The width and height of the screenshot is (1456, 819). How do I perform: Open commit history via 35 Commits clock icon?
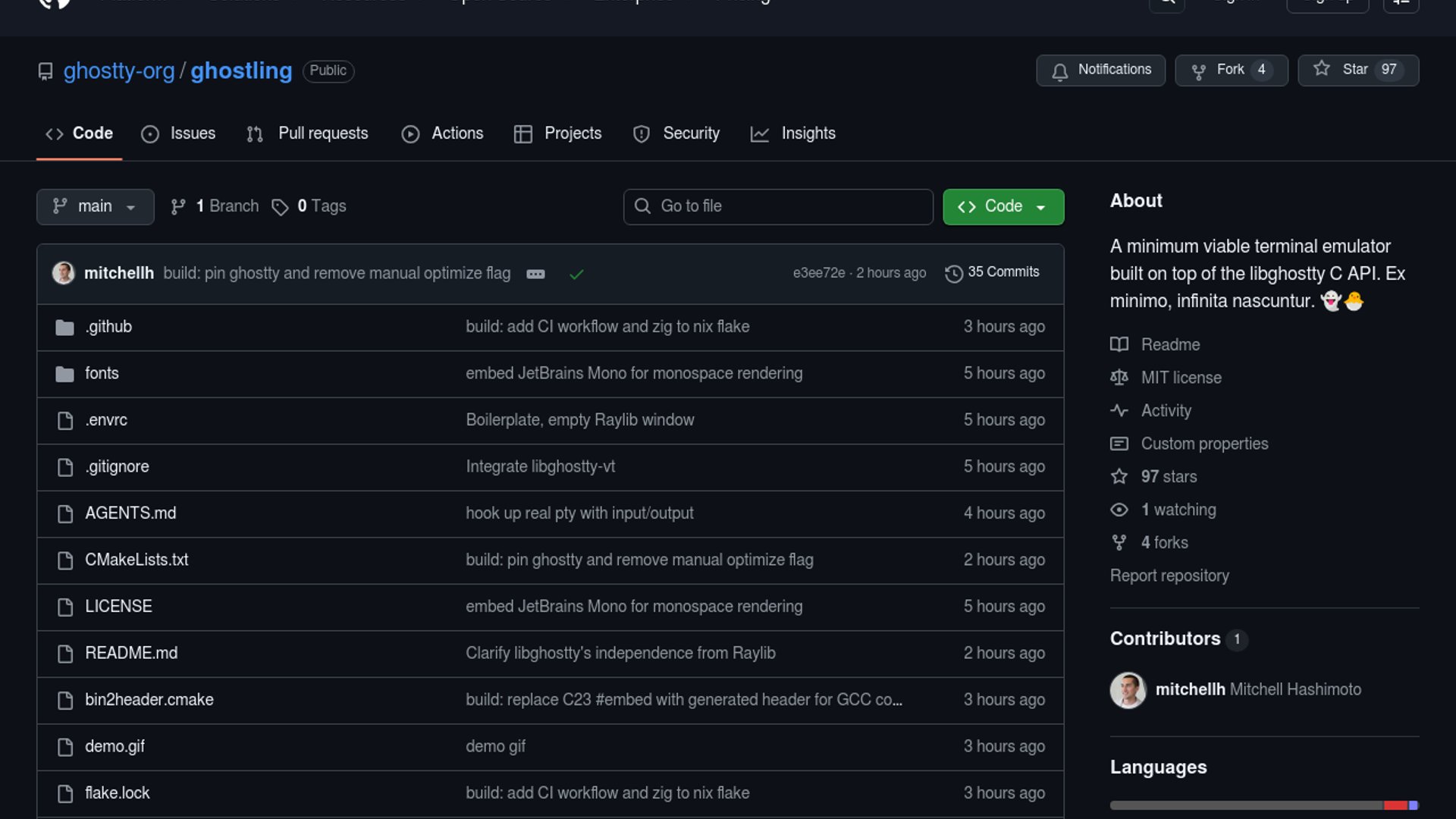pos(953,273)
